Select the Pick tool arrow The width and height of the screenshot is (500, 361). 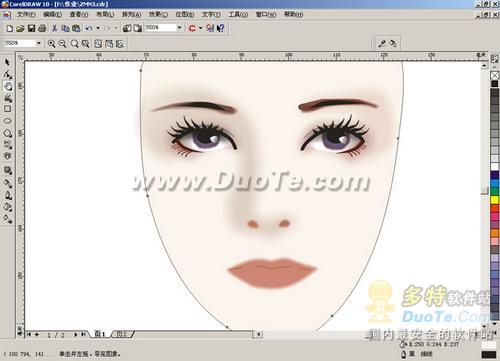pyautogui.click(x=7, y=62)
